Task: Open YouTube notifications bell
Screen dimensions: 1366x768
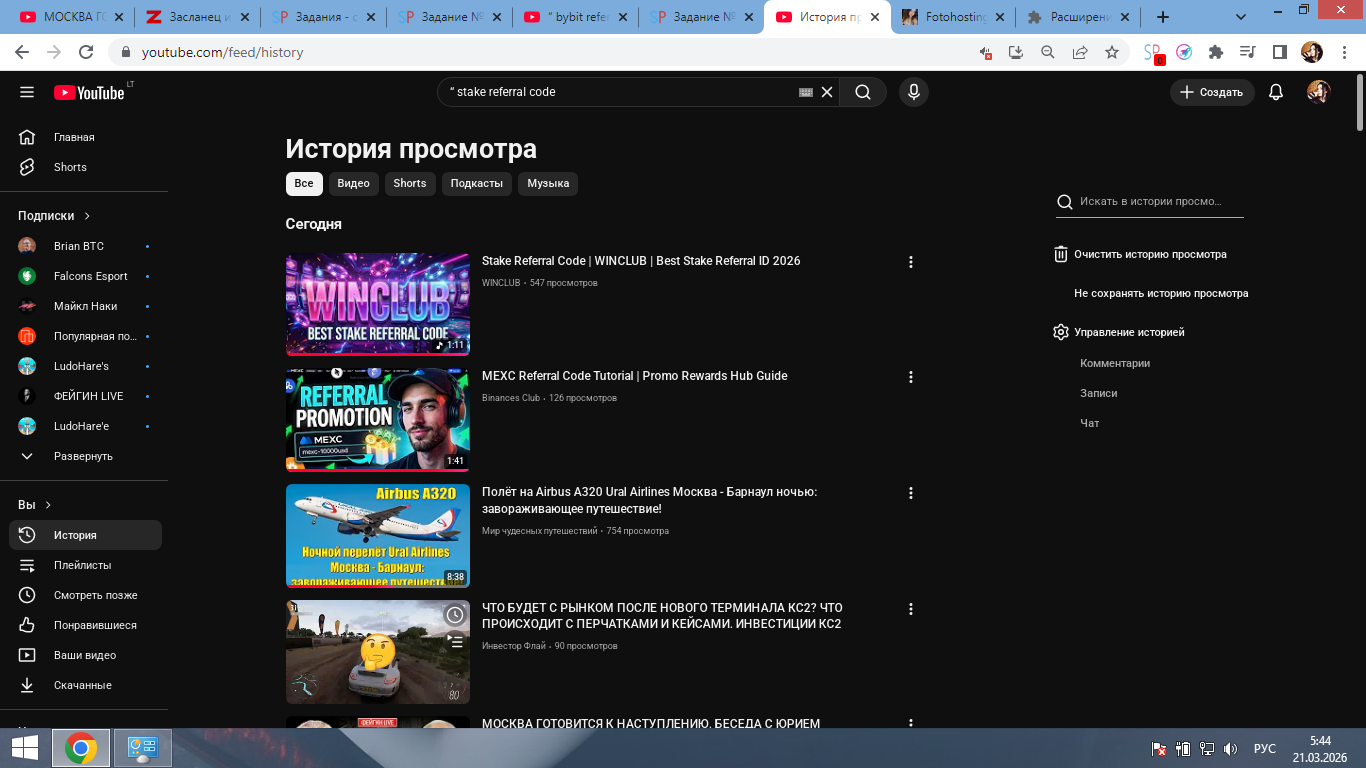Action: (1276, 92)
